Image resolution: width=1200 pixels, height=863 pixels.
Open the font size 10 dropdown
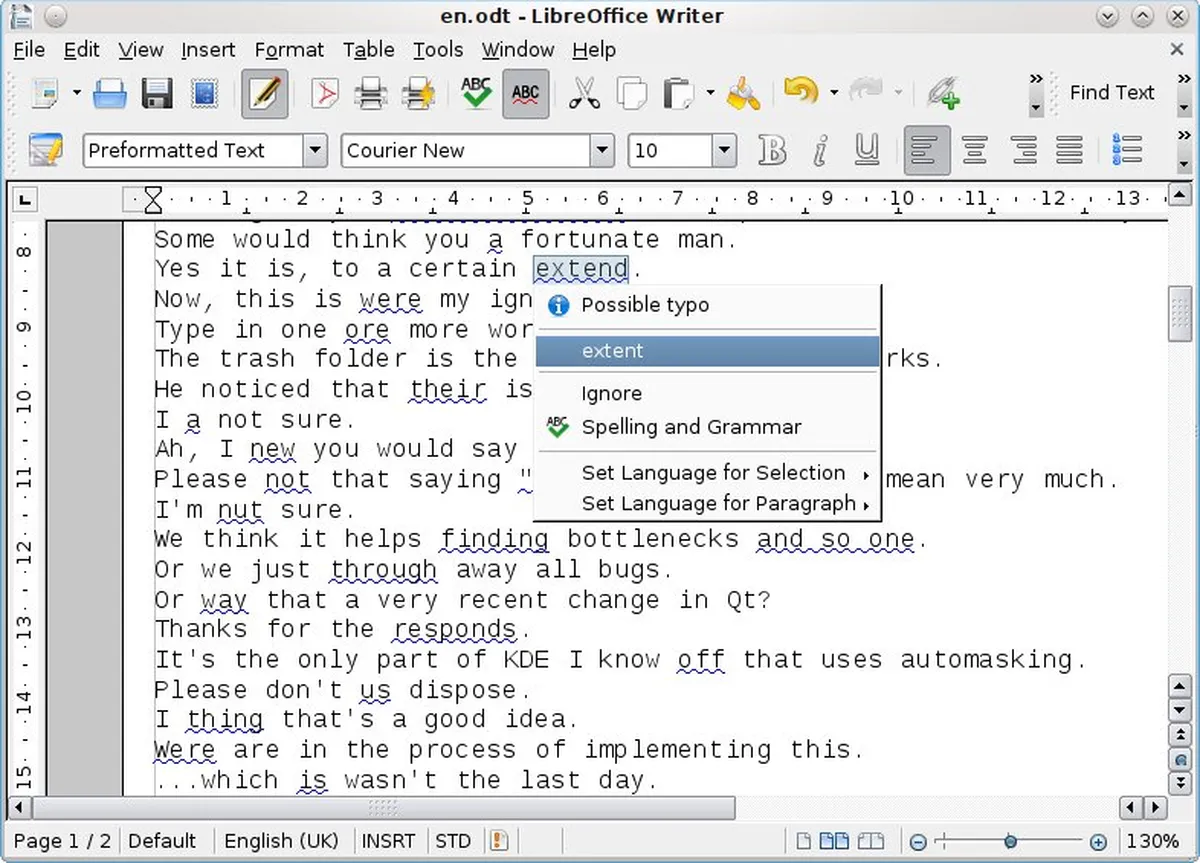[724, 151]
